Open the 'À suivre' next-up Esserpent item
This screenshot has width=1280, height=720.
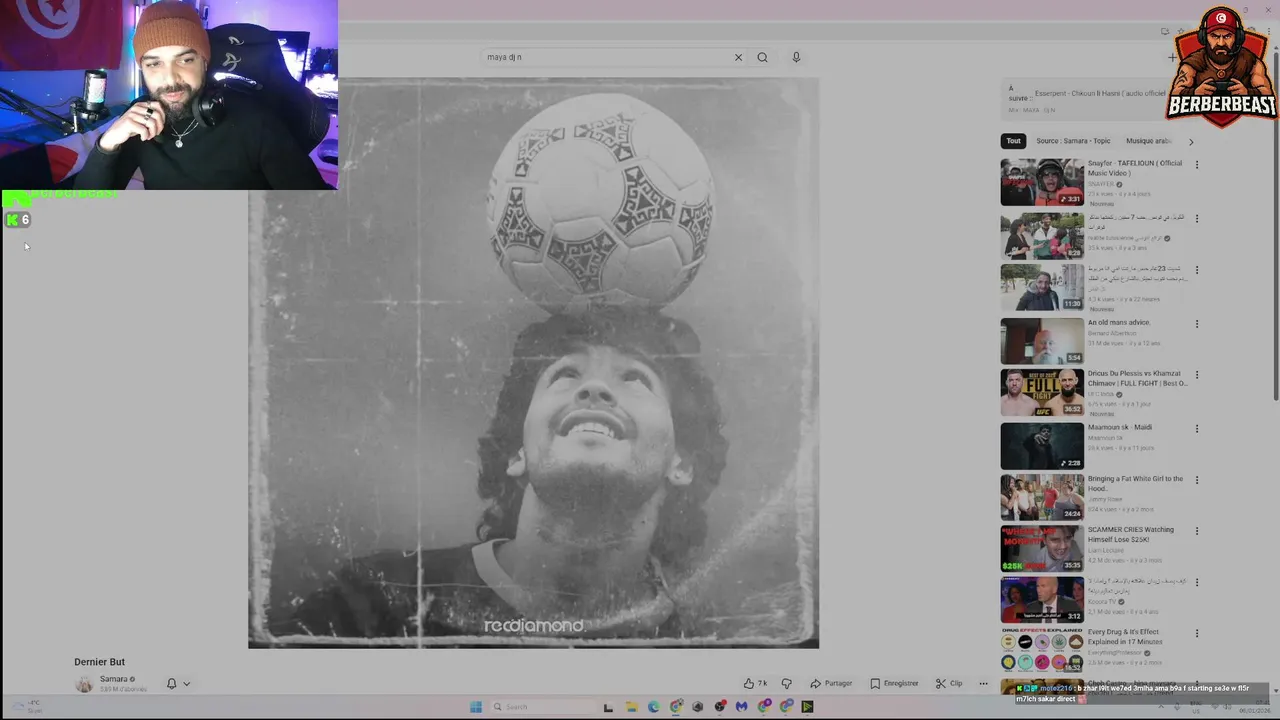pos(1100,97)
